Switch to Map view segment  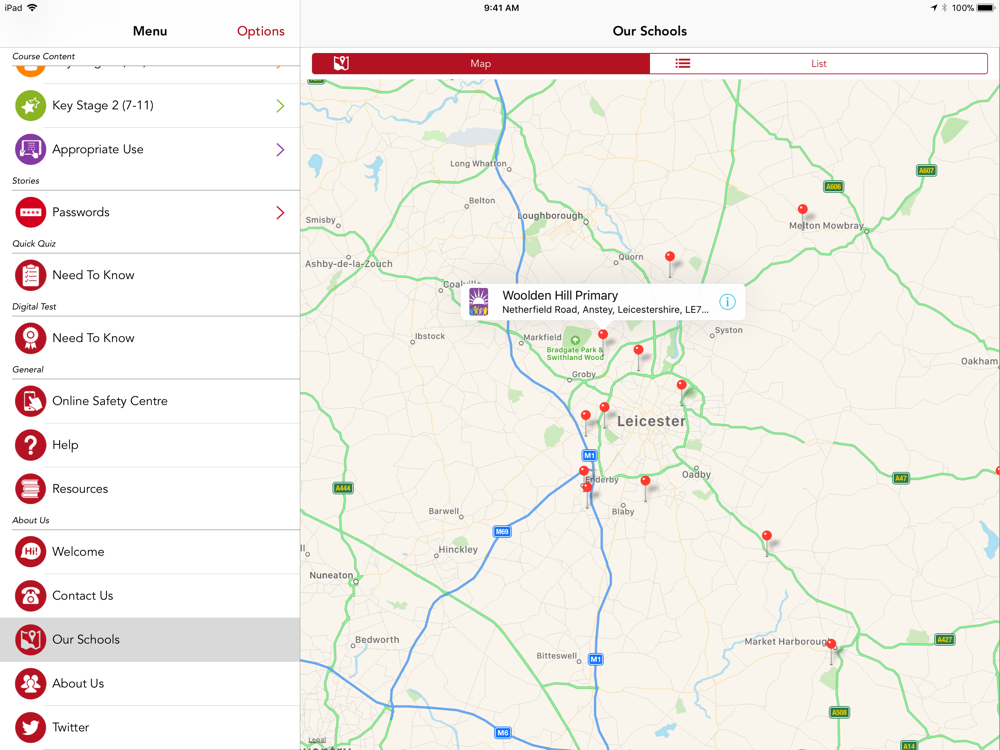481,63
